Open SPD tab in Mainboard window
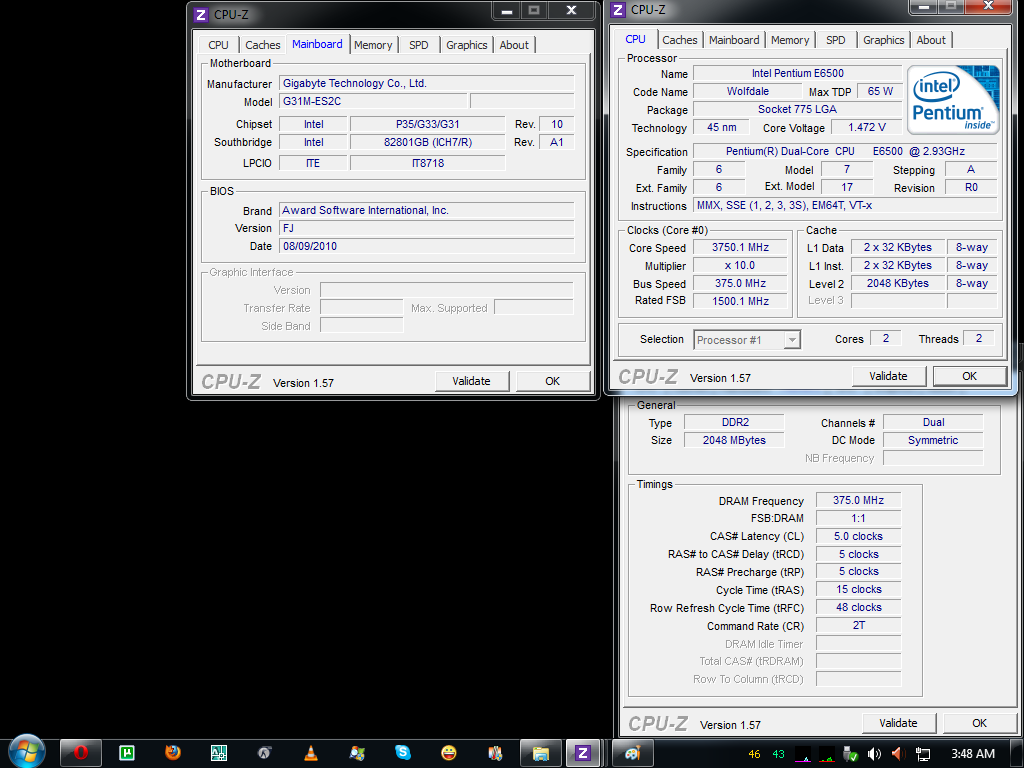 point(419,45)
